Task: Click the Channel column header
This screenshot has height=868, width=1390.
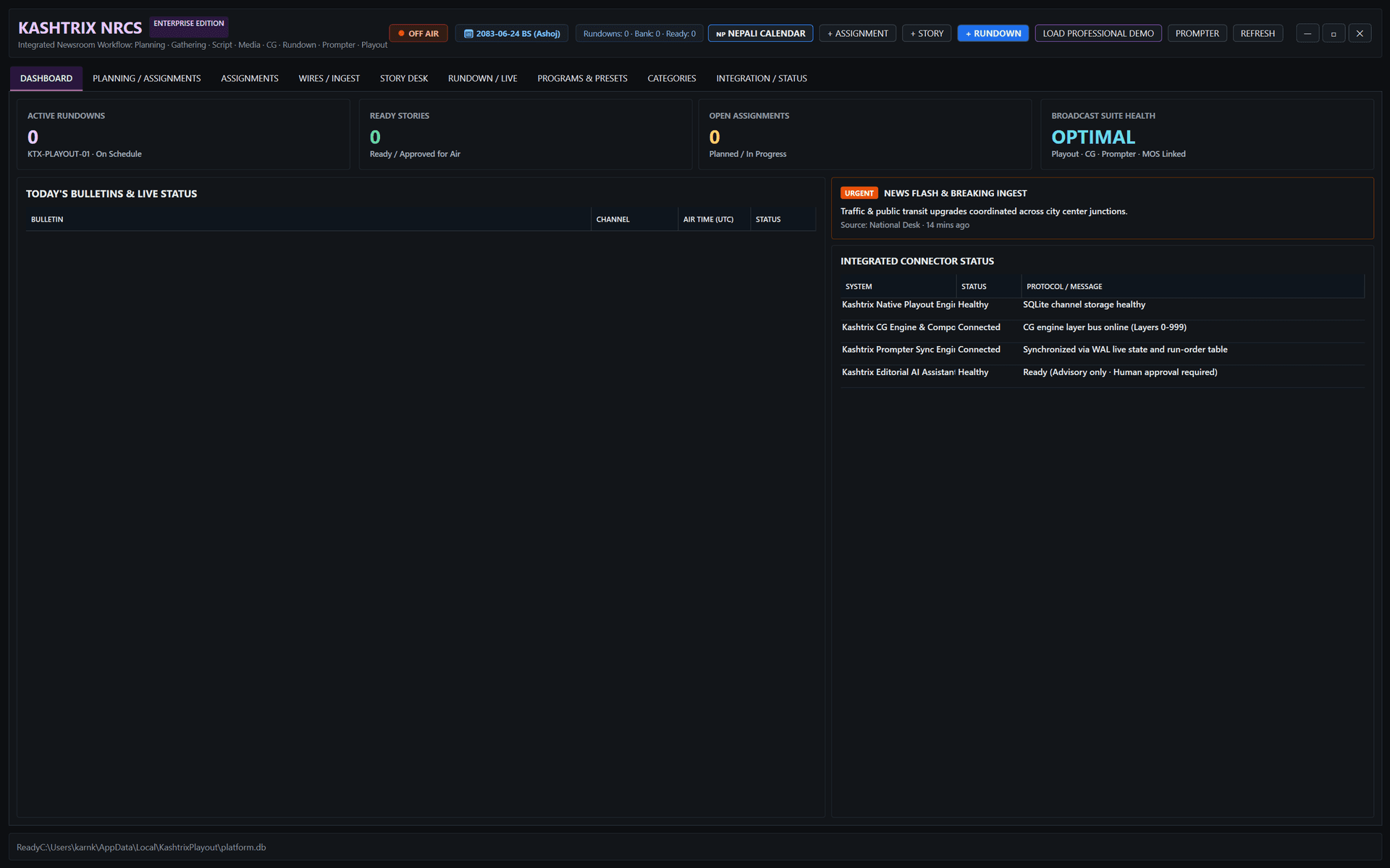Action: click(634, 219)
